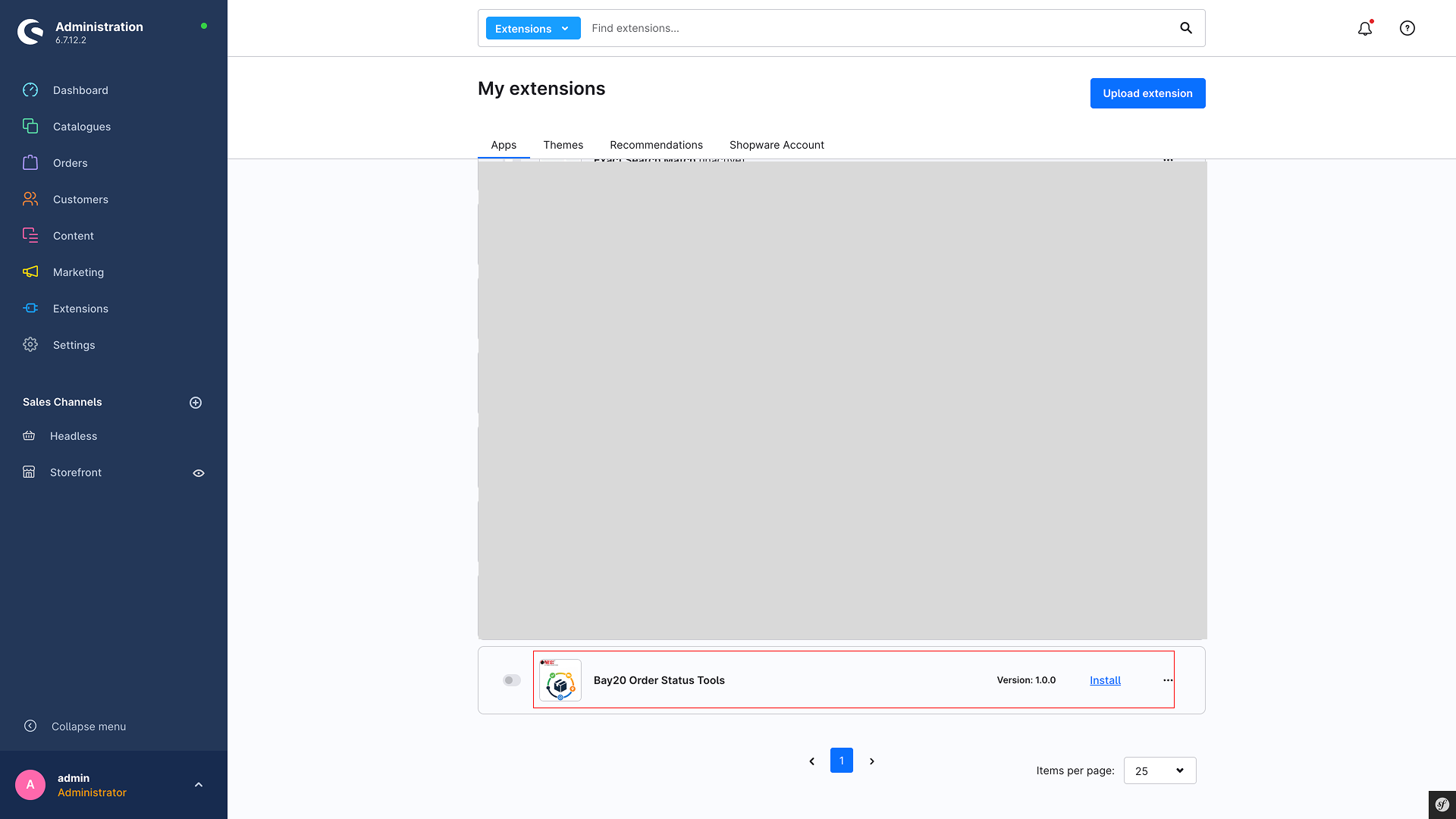Open the Extensions search type dropdown
This screenshot has height=819, width=1456.
click(533, 28)
